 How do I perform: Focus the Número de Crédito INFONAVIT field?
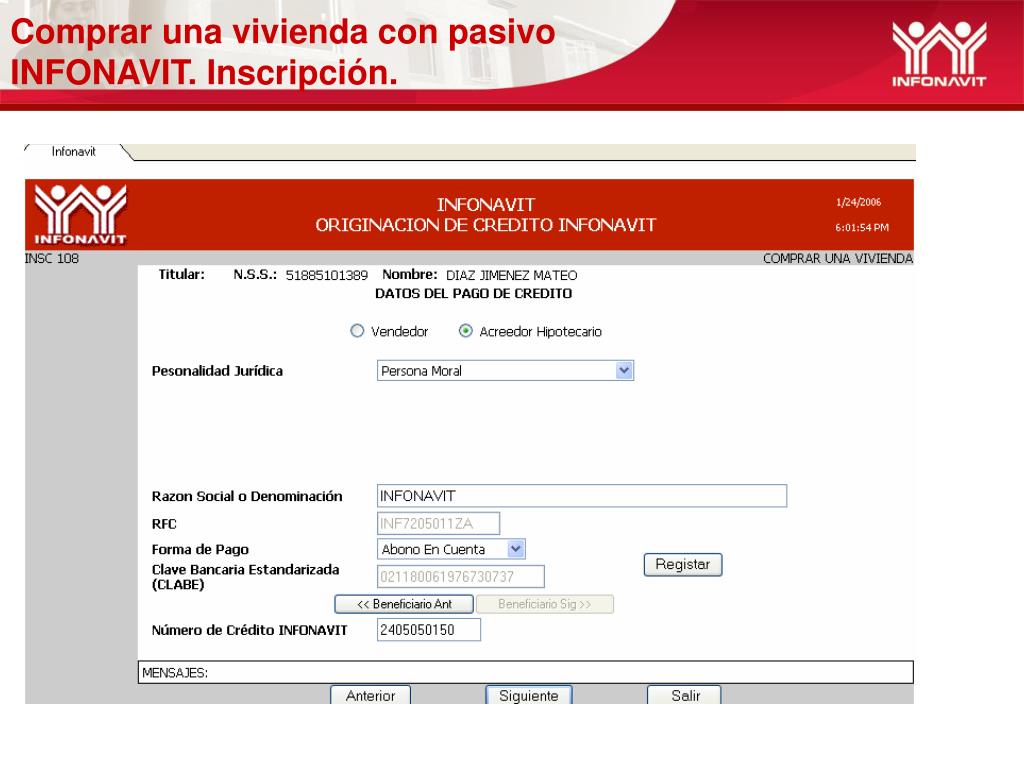pyautogui.click(x=428, y=630)
